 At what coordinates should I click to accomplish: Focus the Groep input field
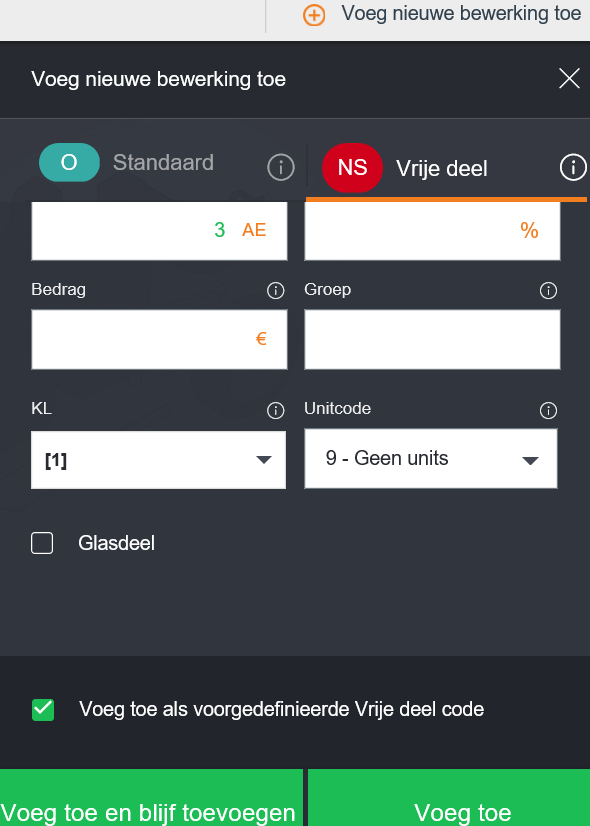432,339
